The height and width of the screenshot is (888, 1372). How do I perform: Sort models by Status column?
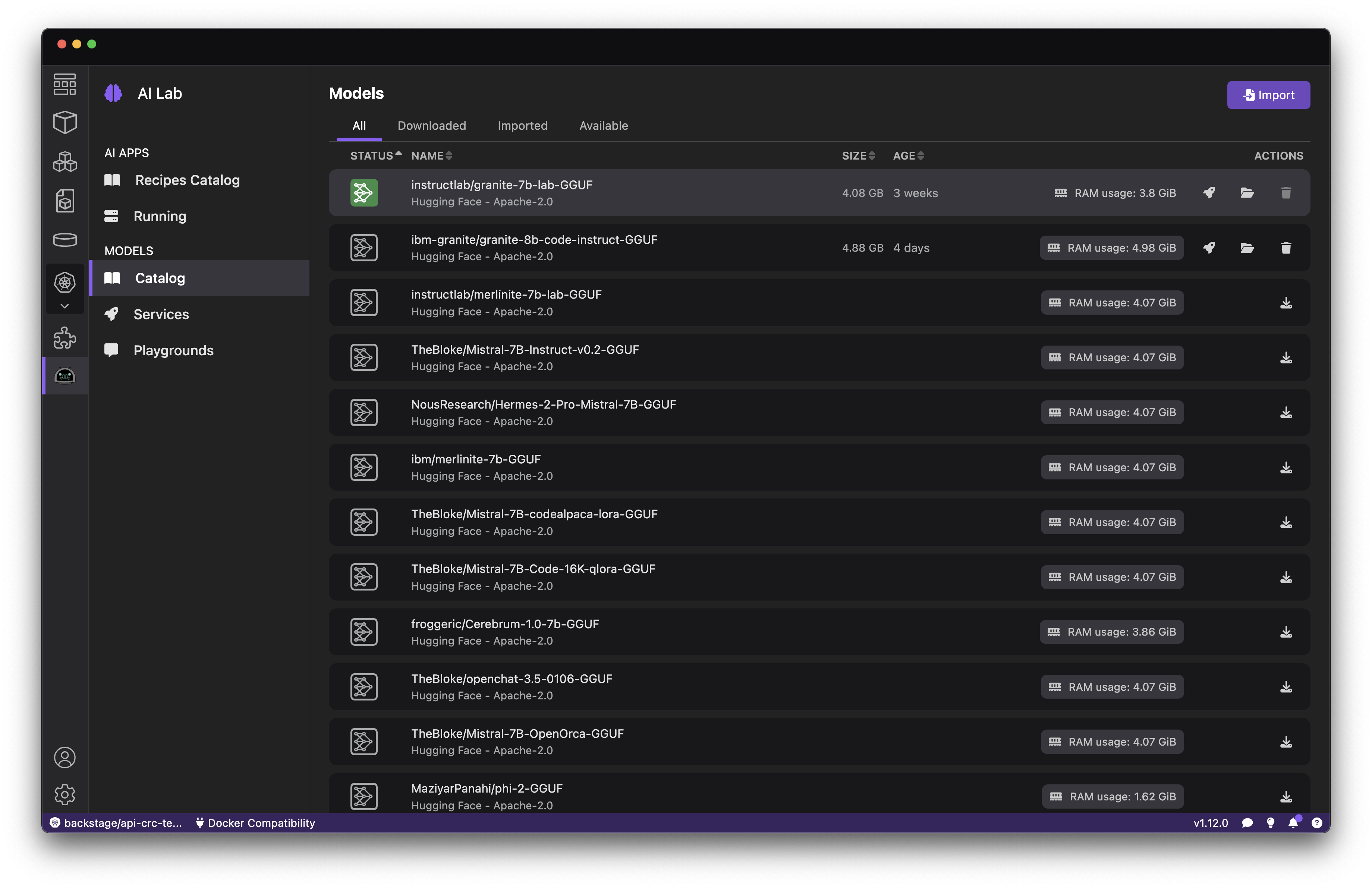[x=376, y=155]
